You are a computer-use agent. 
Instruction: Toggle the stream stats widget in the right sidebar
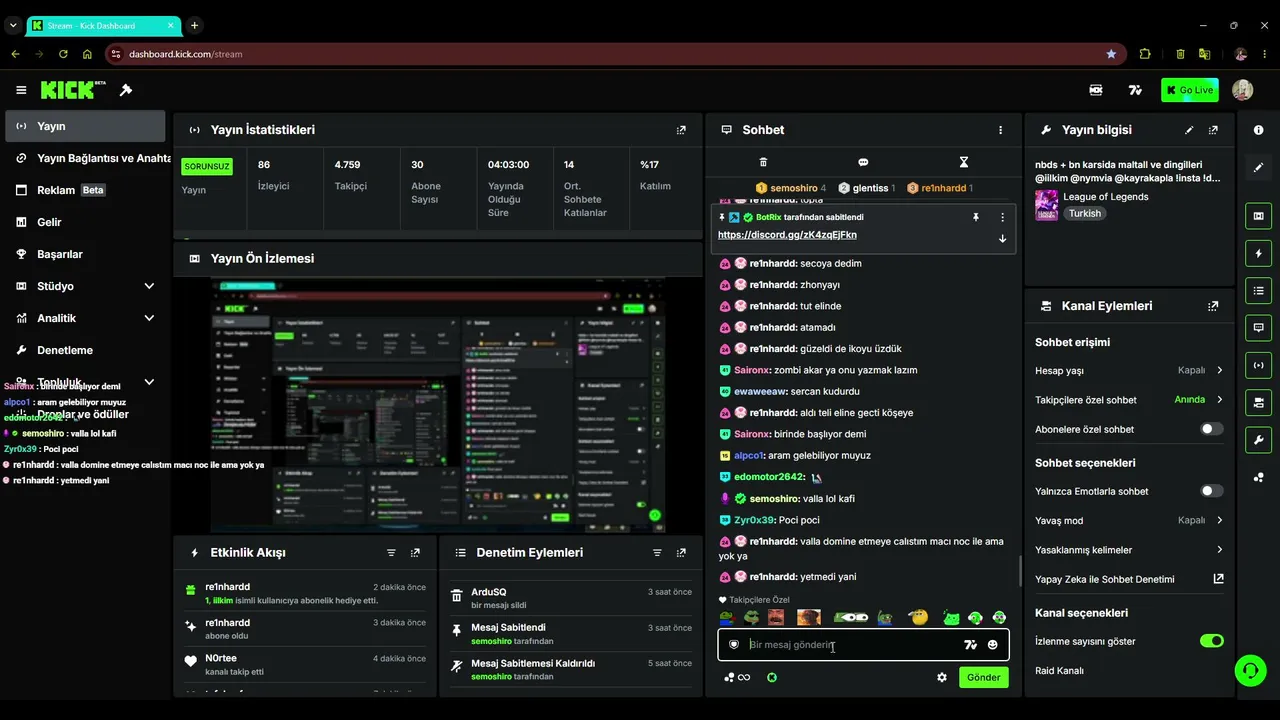[x=1258, y=365]
